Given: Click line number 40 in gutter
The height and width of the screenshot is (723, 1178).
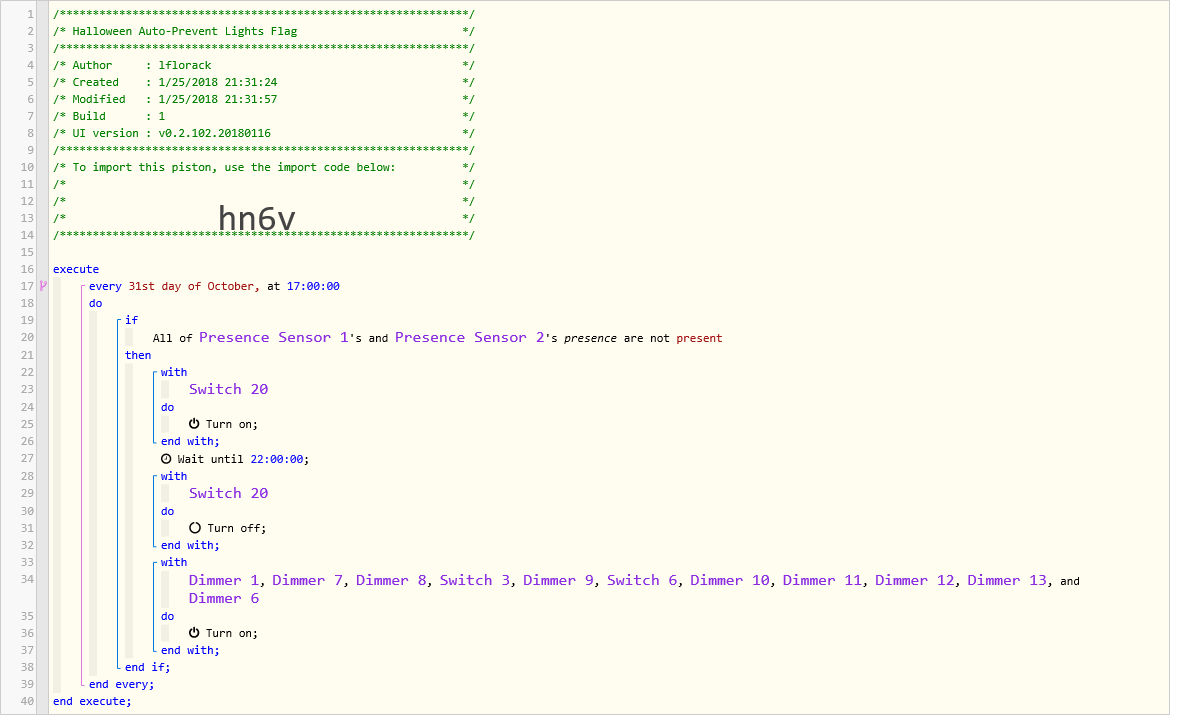Looking at the screenshot, I should [27, 703].
